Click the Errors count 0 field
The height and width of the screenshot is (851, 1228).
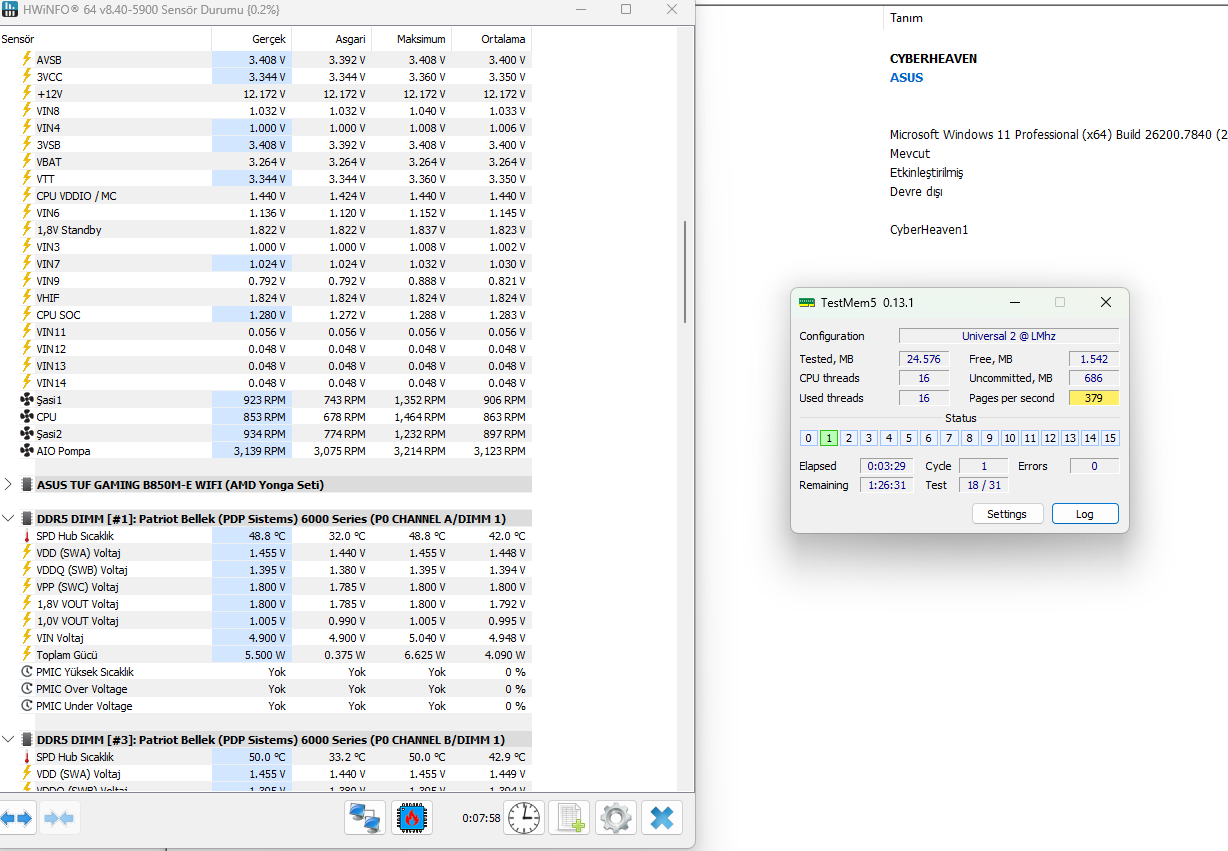coord(1094,466)
